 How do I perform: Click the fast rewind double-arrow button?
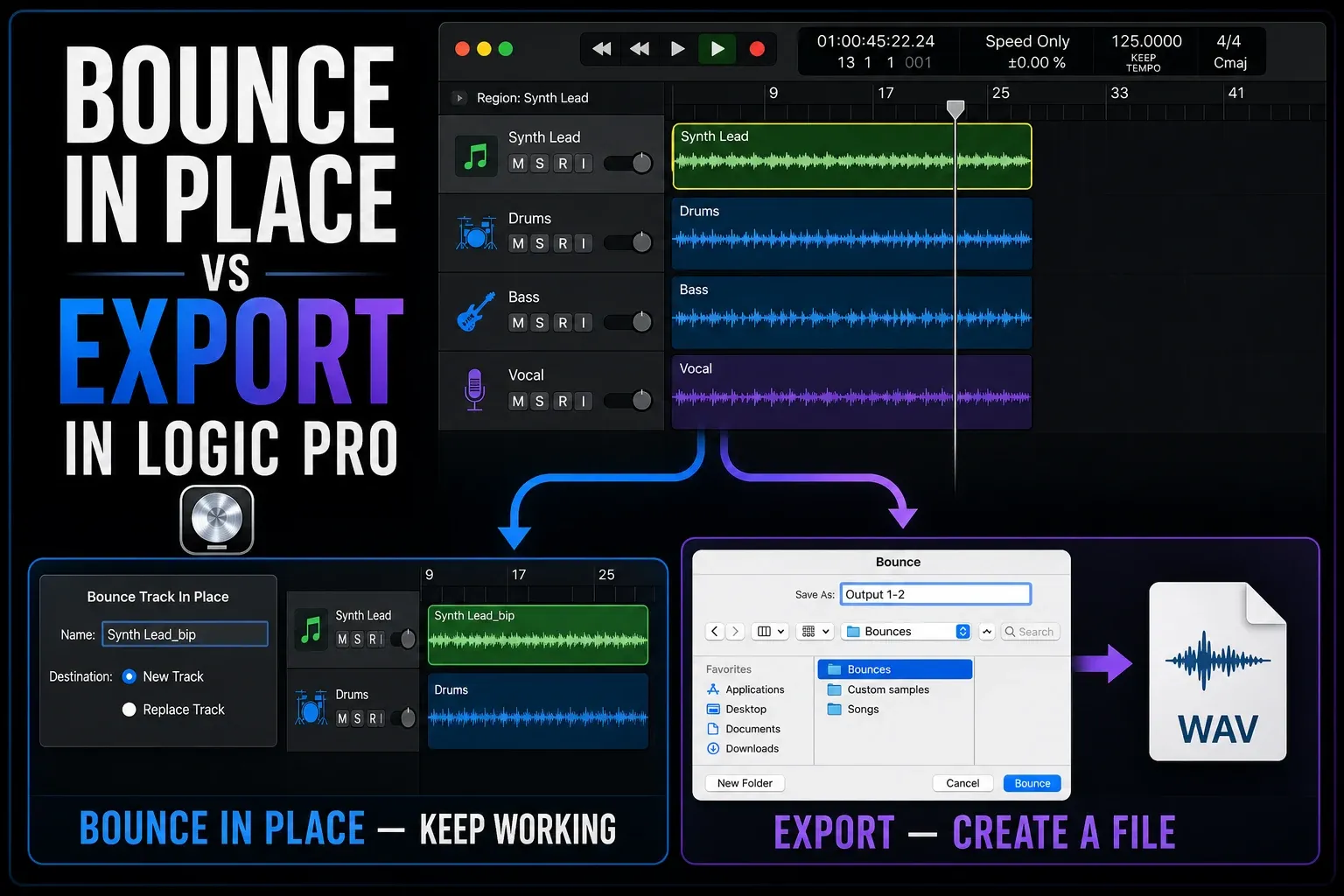tap(640, 49)
